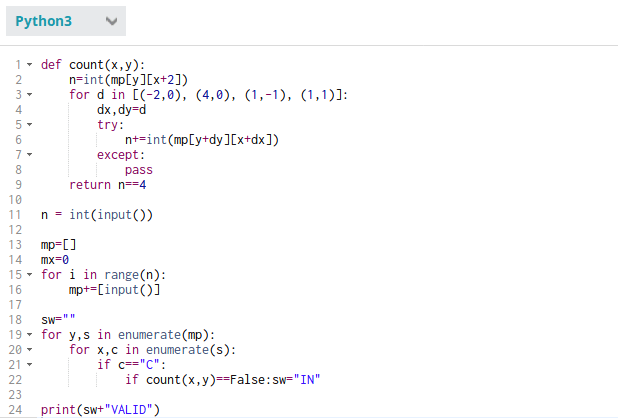
Task: Click the 'def count(x,y):' function header
Action: click(x=93, y=64)
